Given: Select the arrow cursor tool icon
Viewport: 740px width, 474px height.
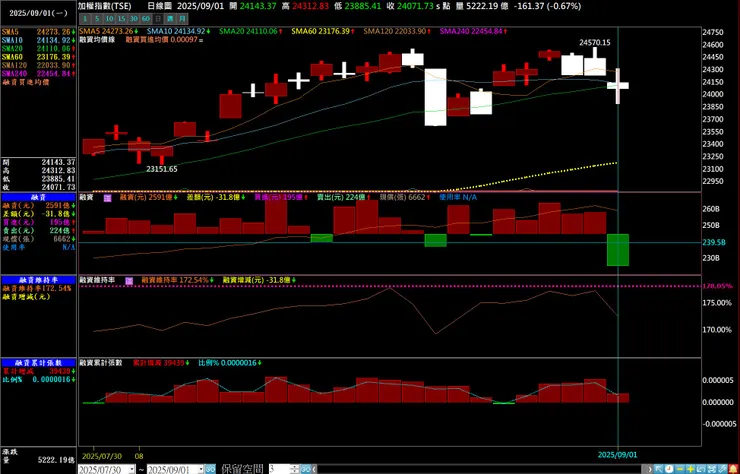Looking at the screenshot, I should [659, 469].
